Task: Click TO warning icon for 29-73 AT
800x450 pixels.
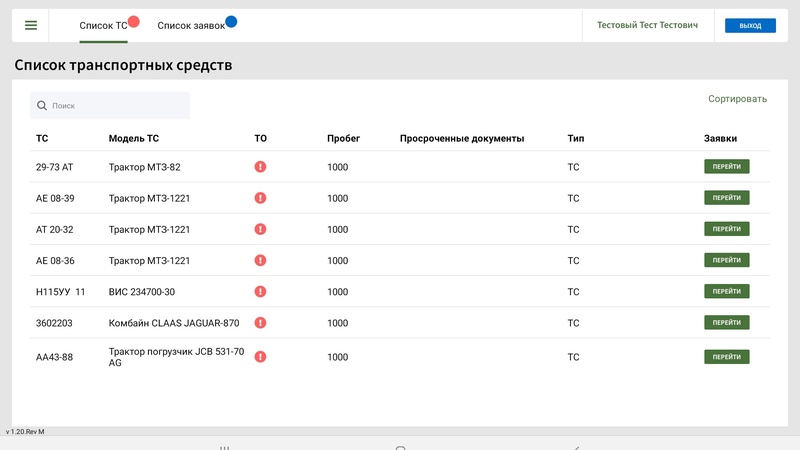Action: (260, 167)
